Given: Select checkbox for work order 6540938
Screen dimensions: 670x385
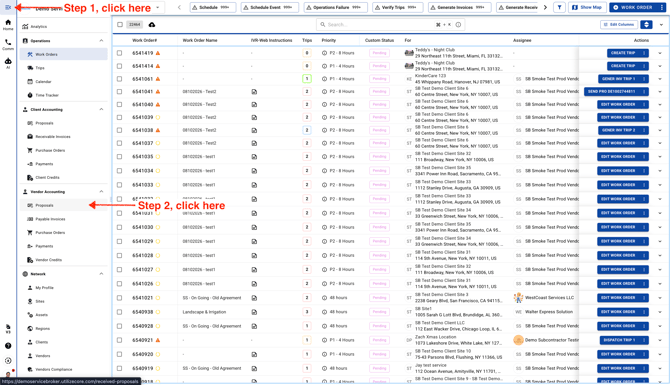Looking at the screenshot, I should coord(120,312).
